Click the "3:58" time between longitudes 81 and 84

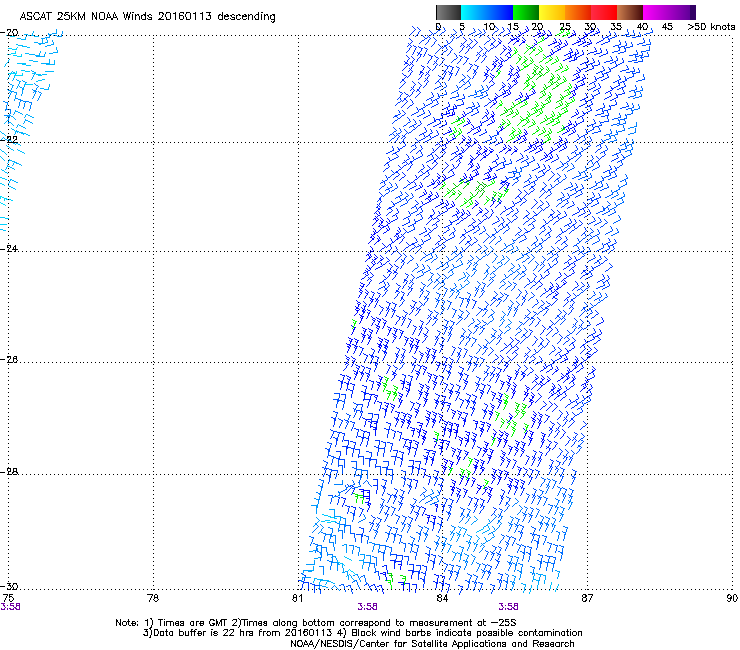click(367, 607)
